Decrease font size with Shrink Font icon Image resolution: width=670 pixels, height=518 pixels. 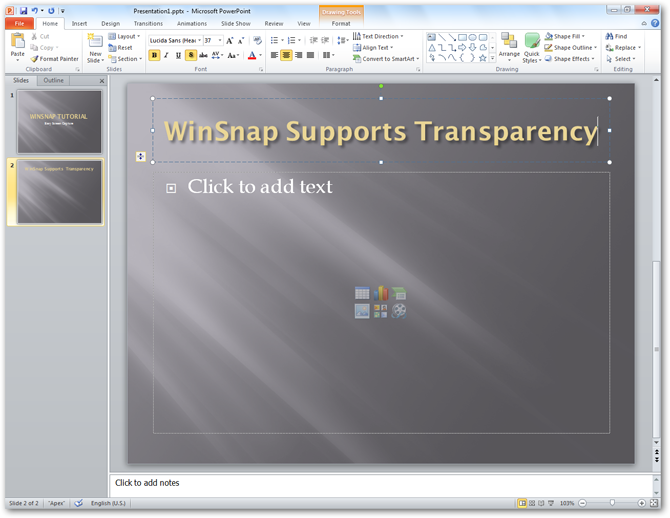tap(241, 41)
